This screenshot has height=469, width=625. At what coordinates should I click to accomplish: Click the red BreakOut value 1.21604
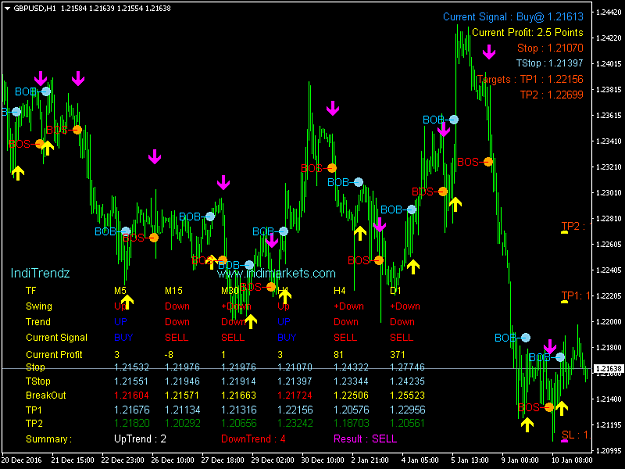(132, 396)
